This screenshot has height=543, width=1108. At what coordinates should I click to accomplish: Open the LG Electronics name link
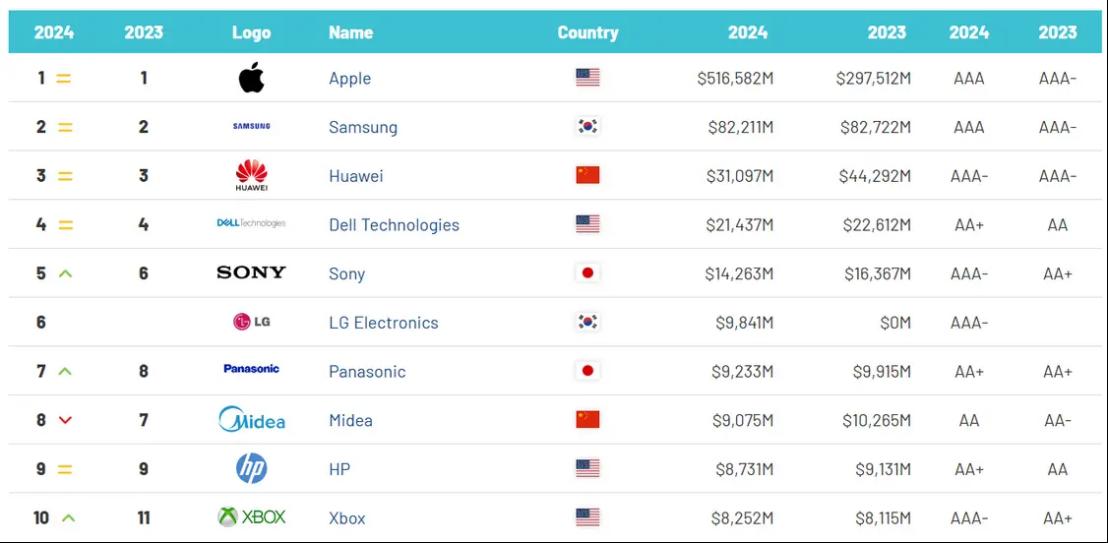click(383, 323)
